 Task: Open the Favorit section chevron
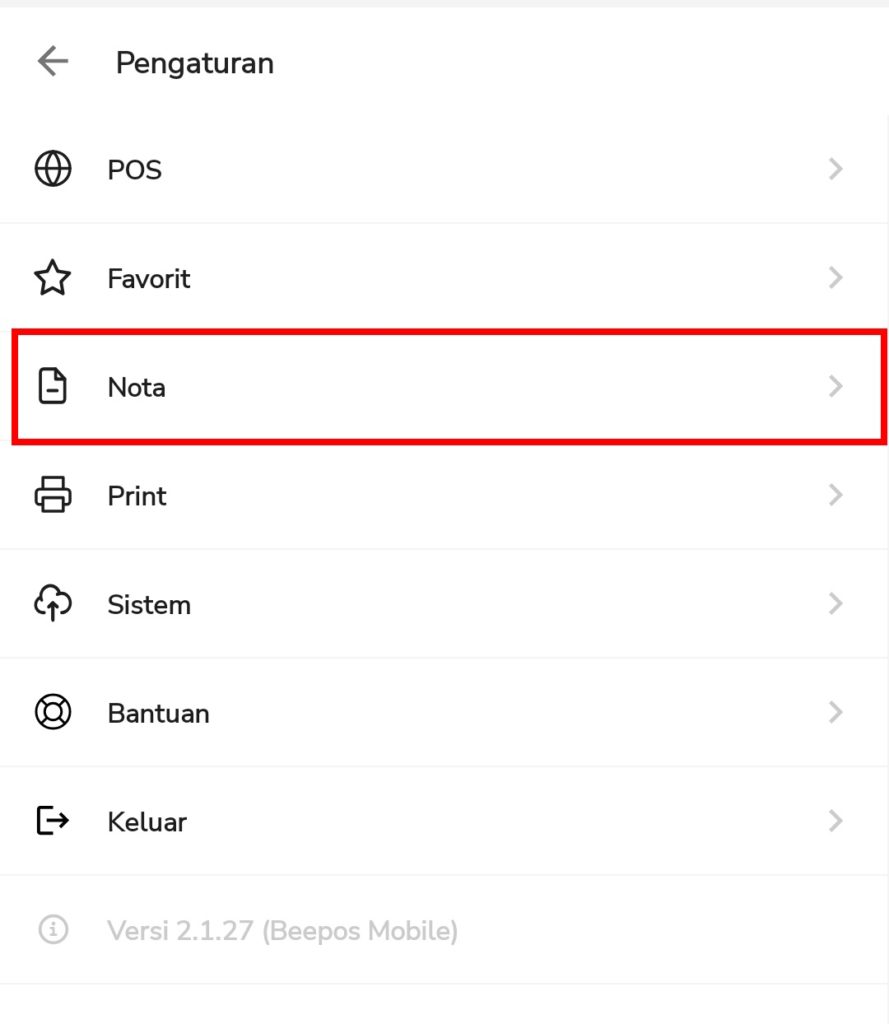click(836, 278)
